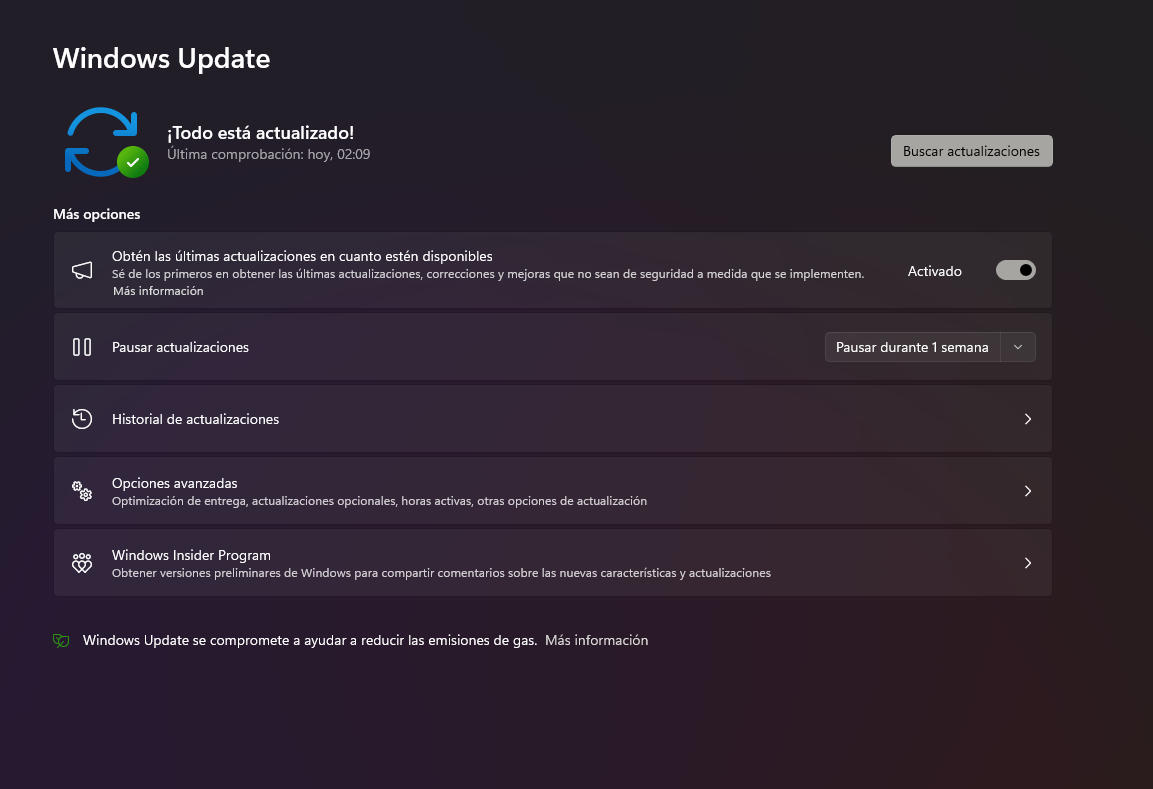Click the green checkmark badge icon

point(133,162)
